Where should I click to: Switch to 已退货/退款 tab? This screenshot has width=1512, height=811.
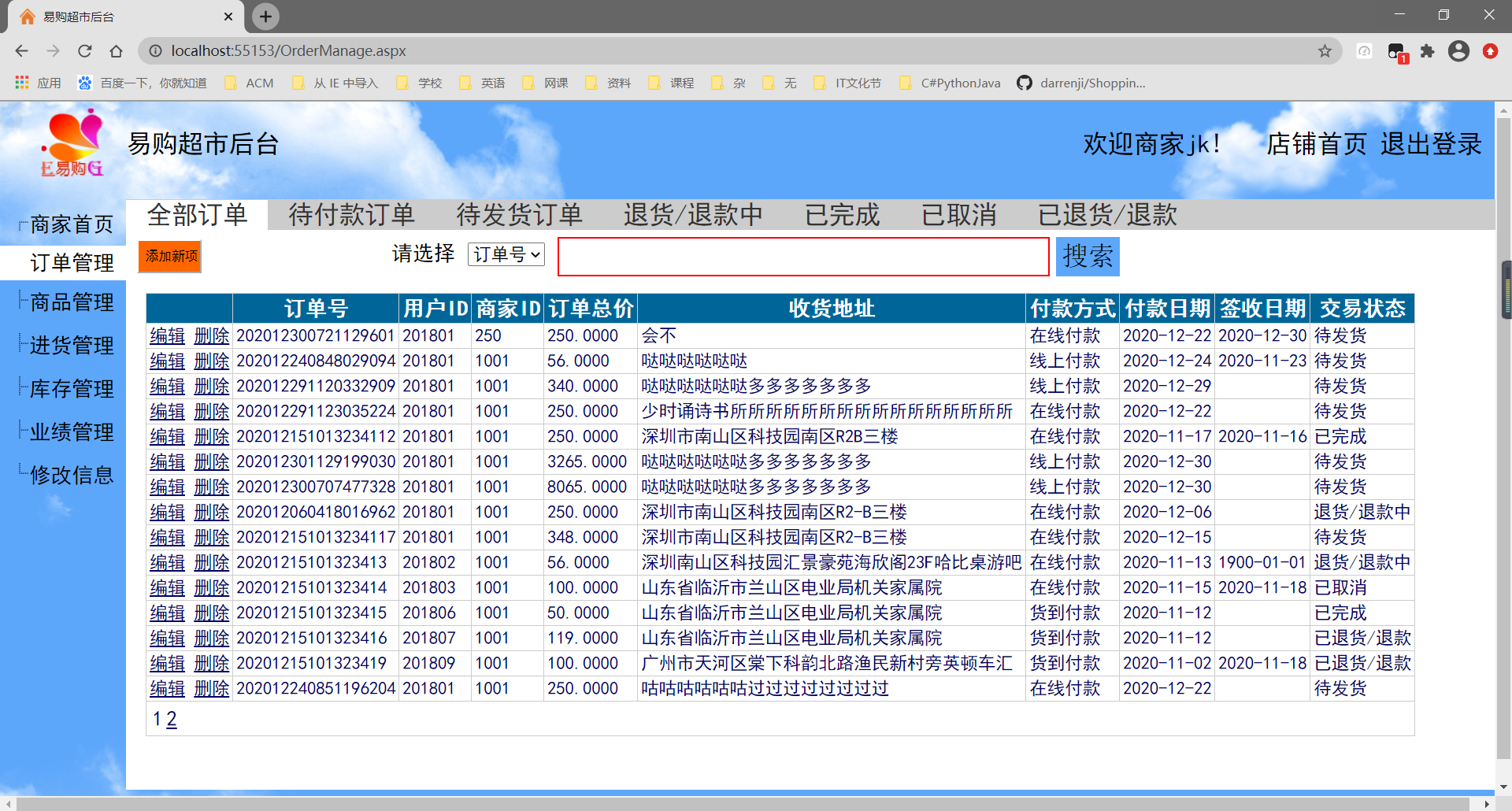[x=1107, y=215]
